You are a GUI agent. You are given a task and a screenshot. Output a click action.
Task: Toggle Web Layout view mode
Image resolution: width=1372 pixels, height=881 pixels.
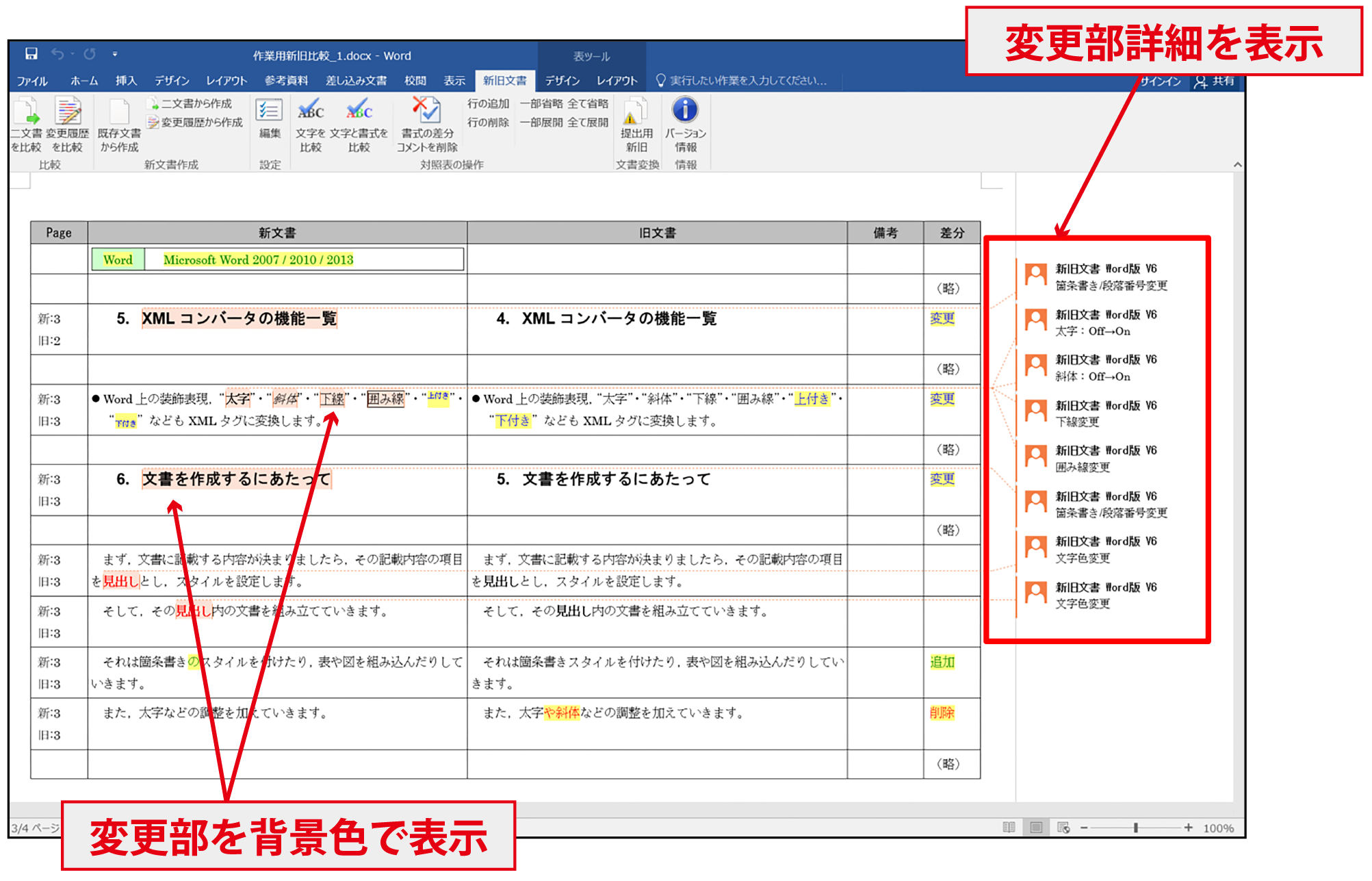1063,828
